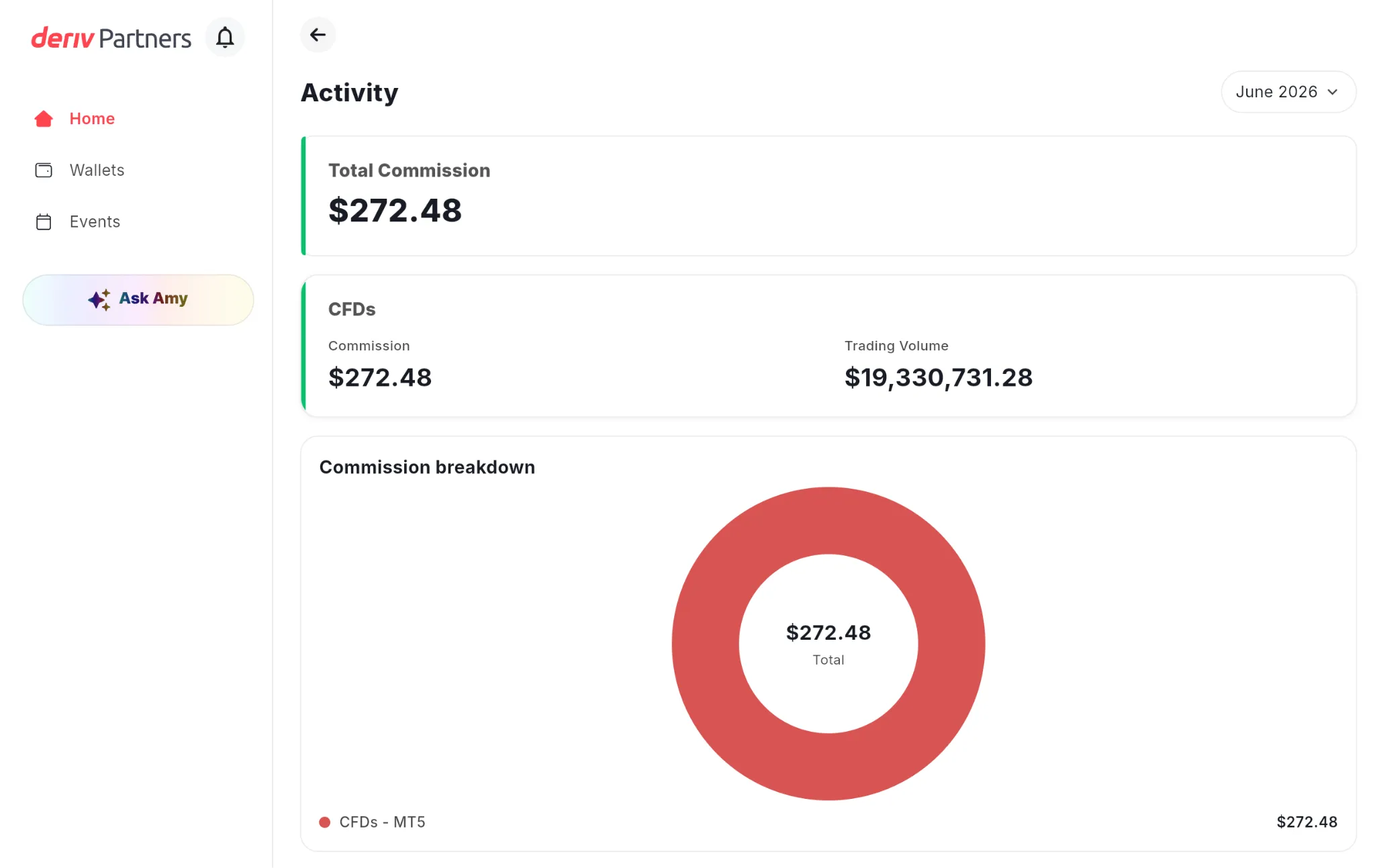
Task: Expand the month selector chevron arrow
Action: click(x=1333, y=92)
